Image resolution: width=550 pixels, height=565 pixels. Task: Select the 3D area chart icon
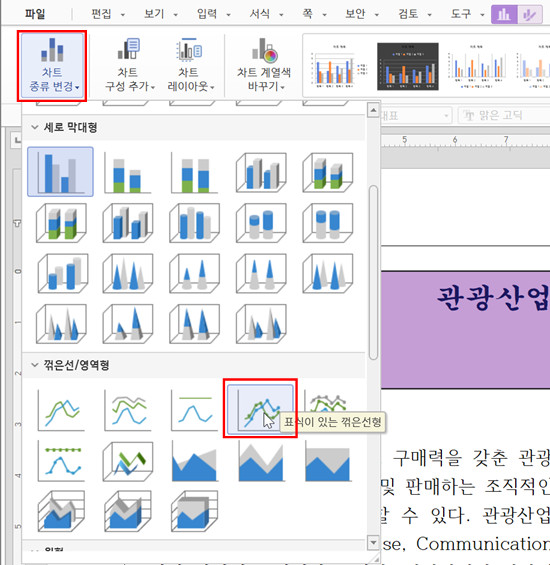click(61, 511)
